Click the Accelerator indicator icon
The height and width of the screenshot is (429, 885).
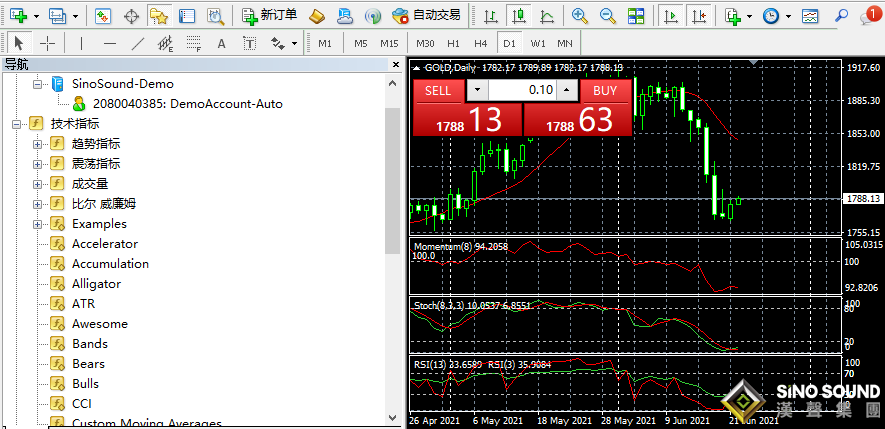[x=58, y=244]
